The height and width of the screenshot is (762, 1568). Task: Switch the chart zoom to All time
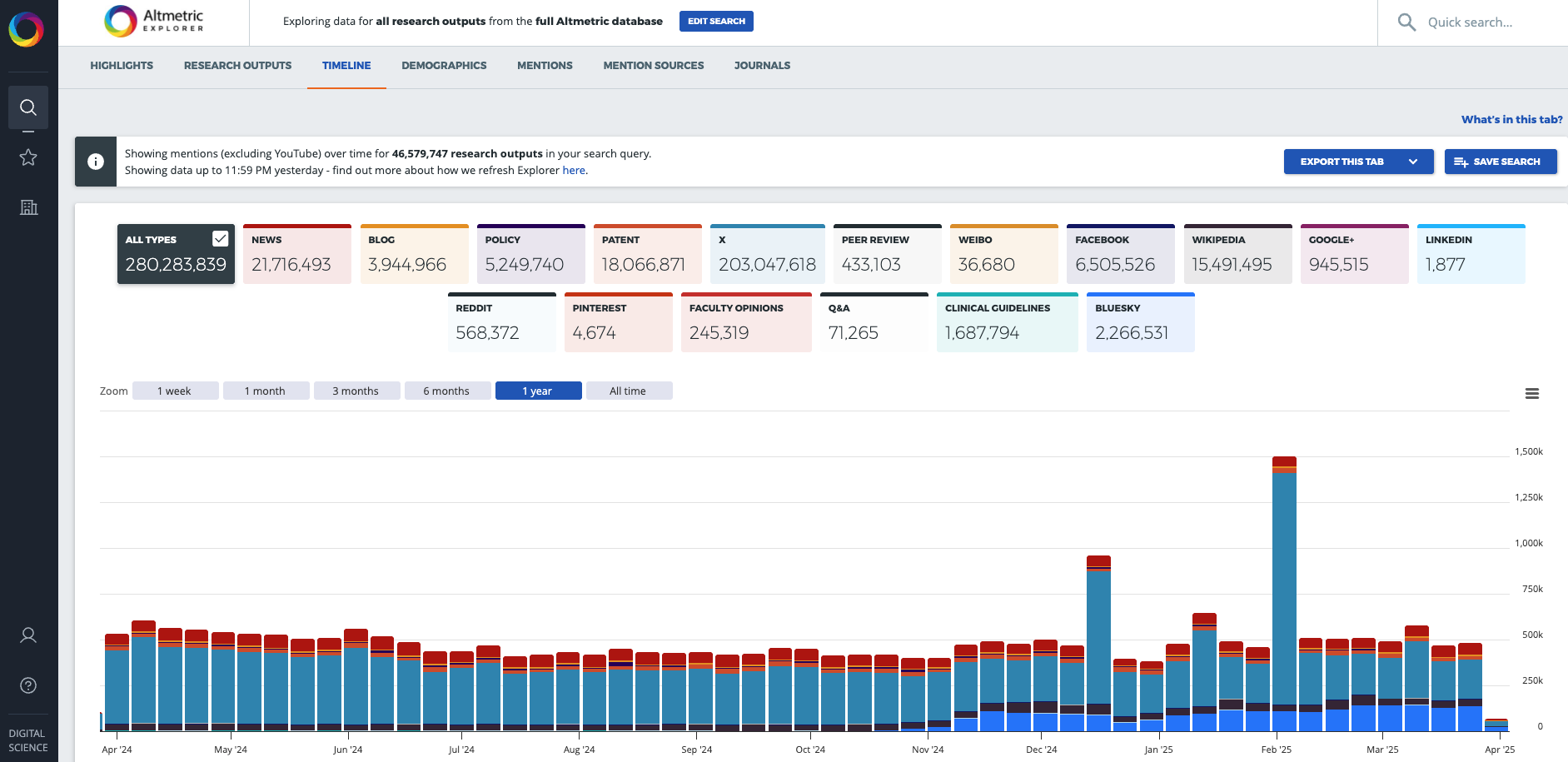(x=629, y=390)
